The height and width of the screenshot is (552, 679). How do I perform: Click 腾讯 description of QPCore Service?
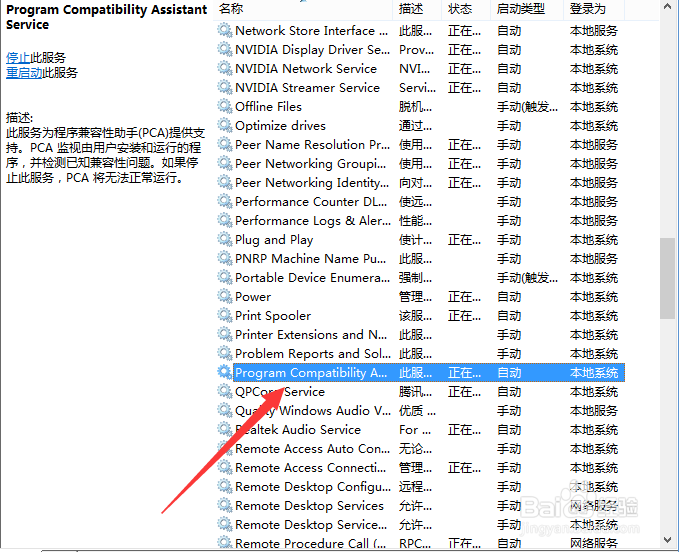pyautogui.click(x=415, y=391)
